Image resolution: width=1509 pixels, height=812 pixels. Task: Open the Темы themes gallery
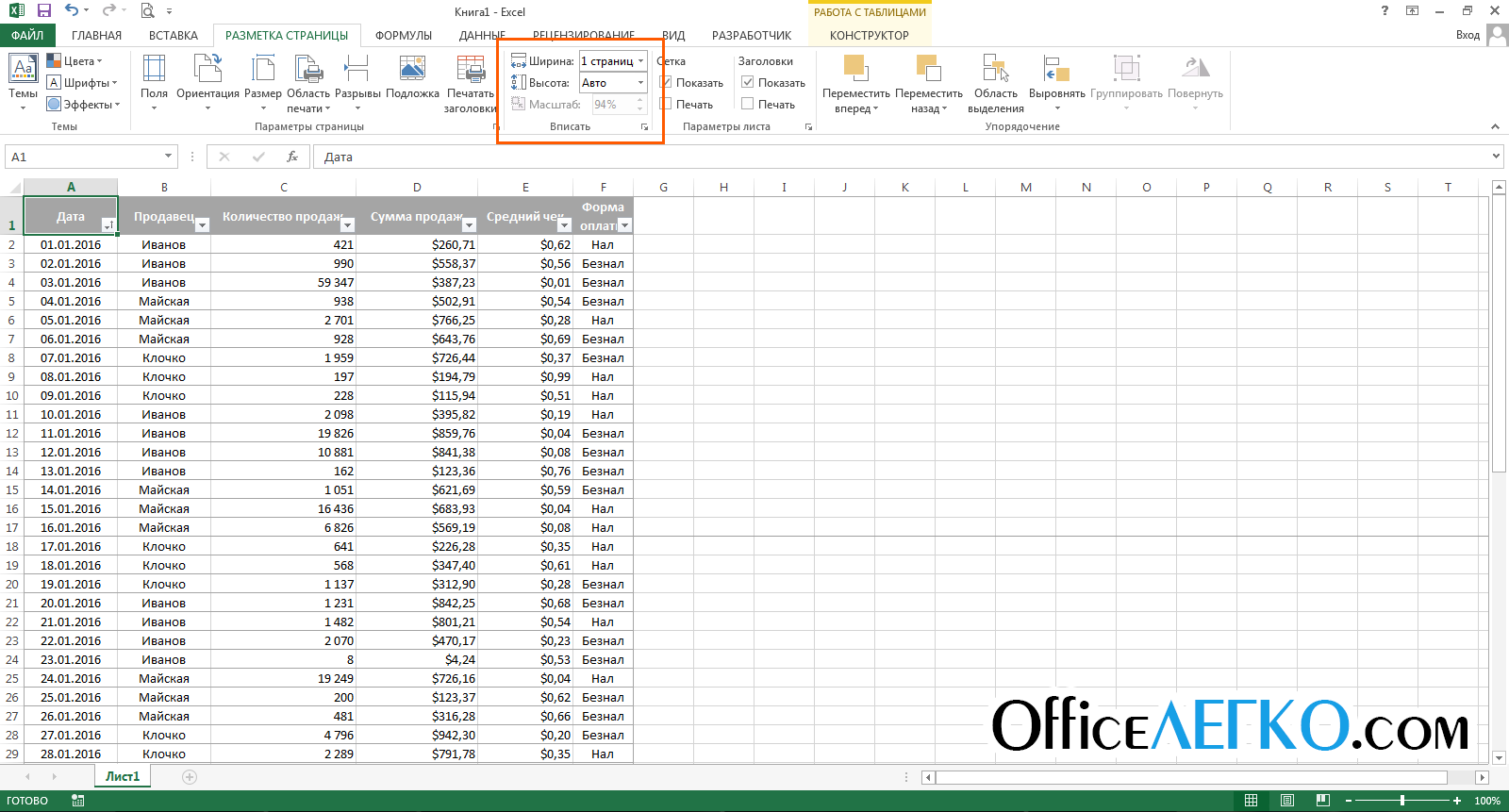[x=23, y=83]
